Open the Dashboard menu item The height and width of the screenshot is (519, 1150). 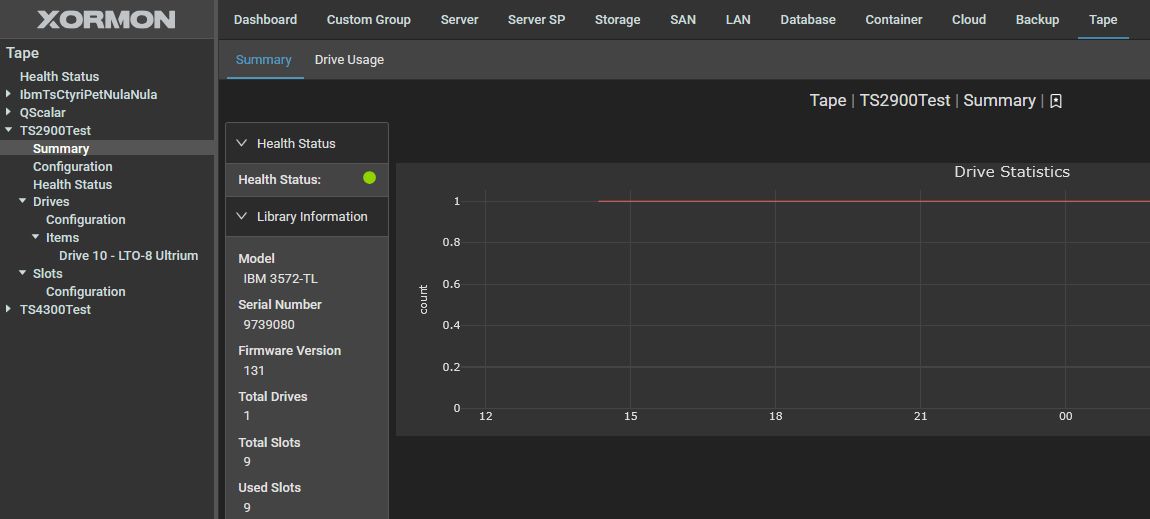click(265, 20)
